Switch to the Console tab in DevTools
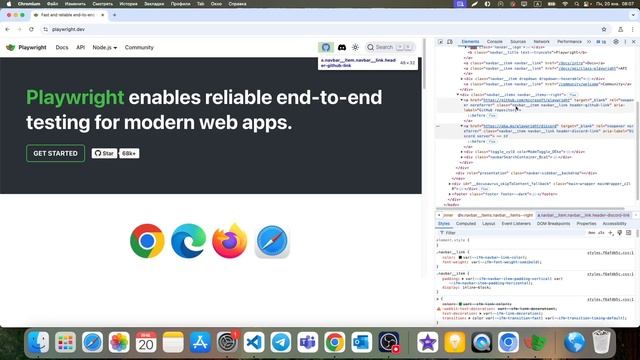 pyautogui.click(x=494, y=42)
